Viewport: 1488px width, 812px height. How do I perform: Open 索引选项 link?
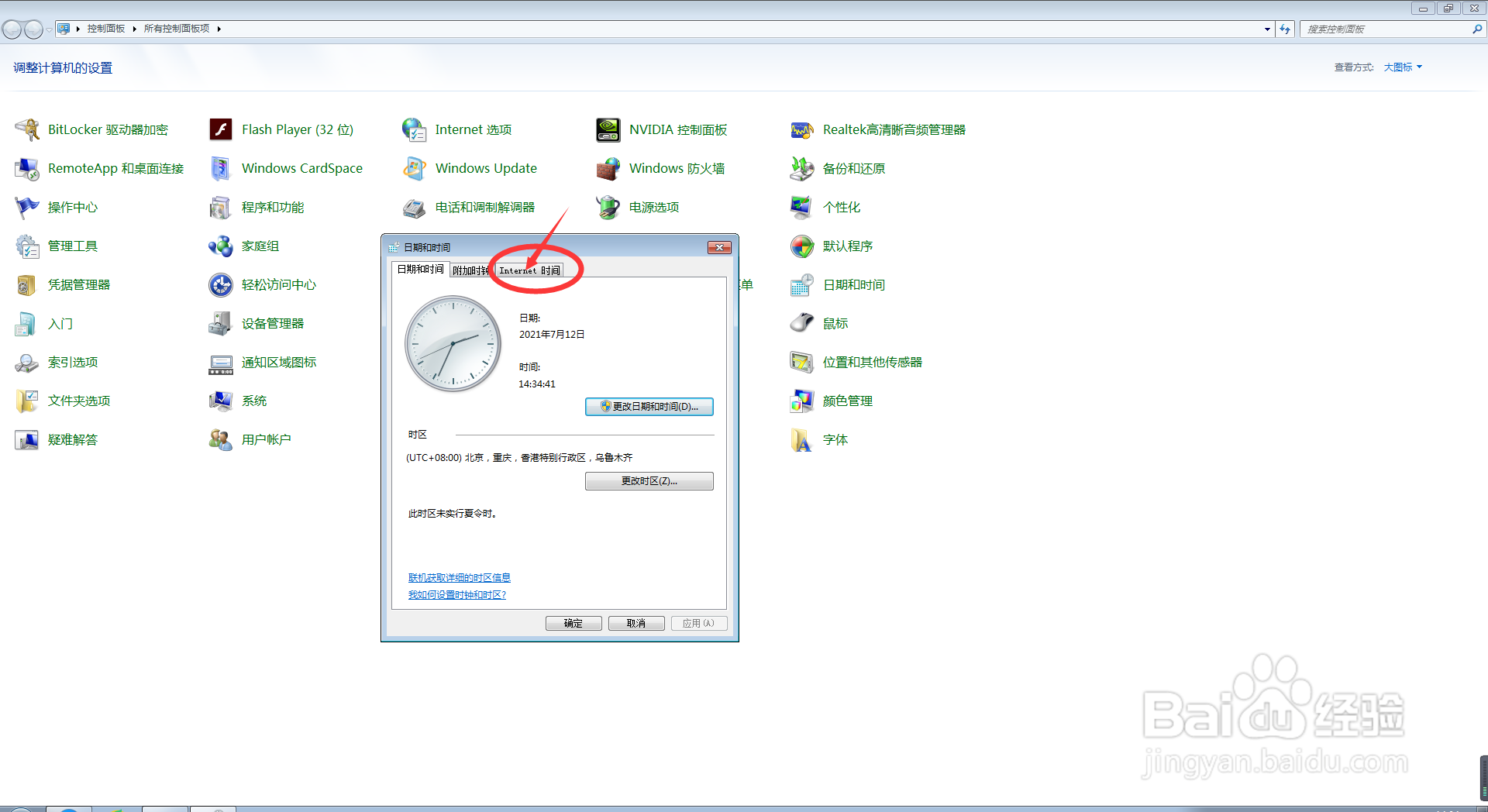point(72,362)
